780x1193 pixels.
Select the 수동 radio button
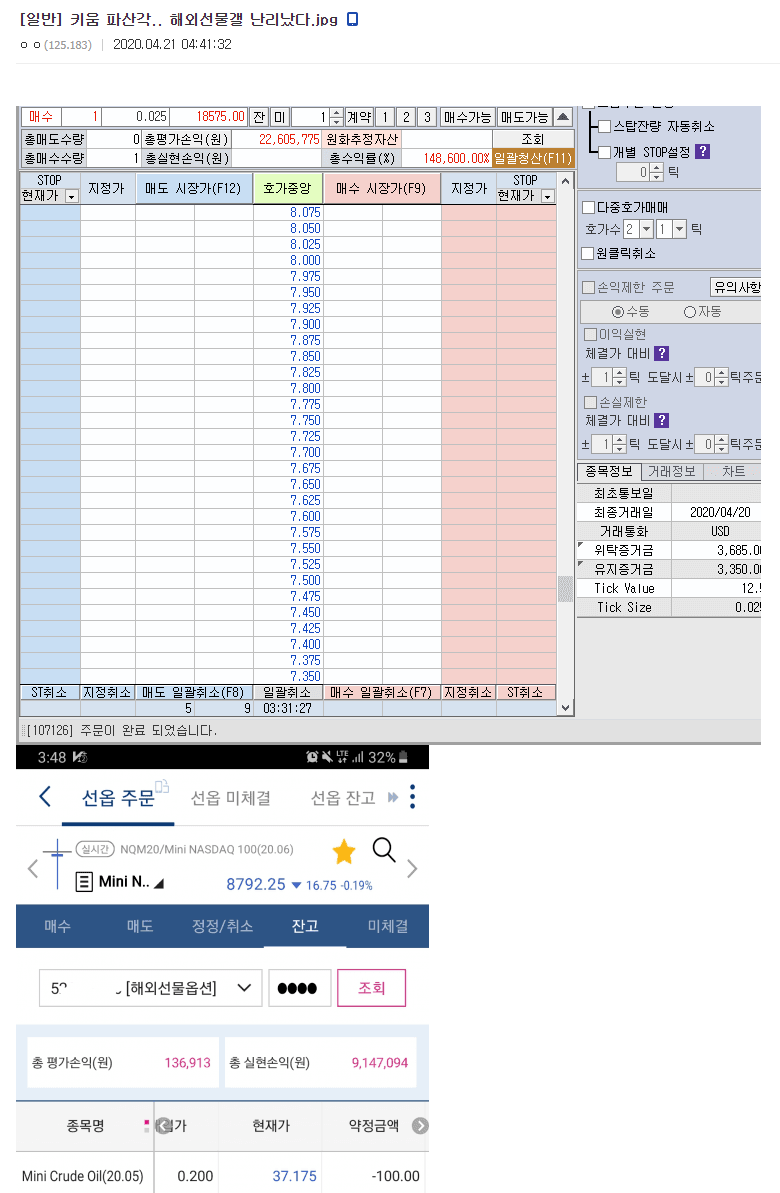[x=618, y=312]
